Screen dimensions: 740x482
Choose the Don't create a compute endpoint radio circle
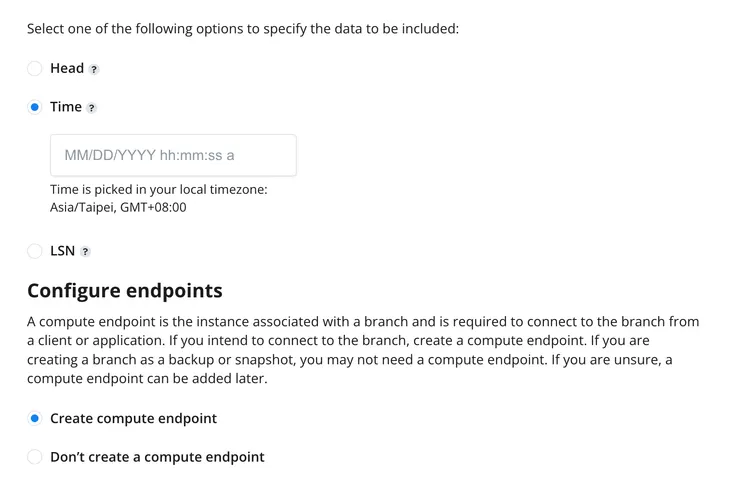35,457
